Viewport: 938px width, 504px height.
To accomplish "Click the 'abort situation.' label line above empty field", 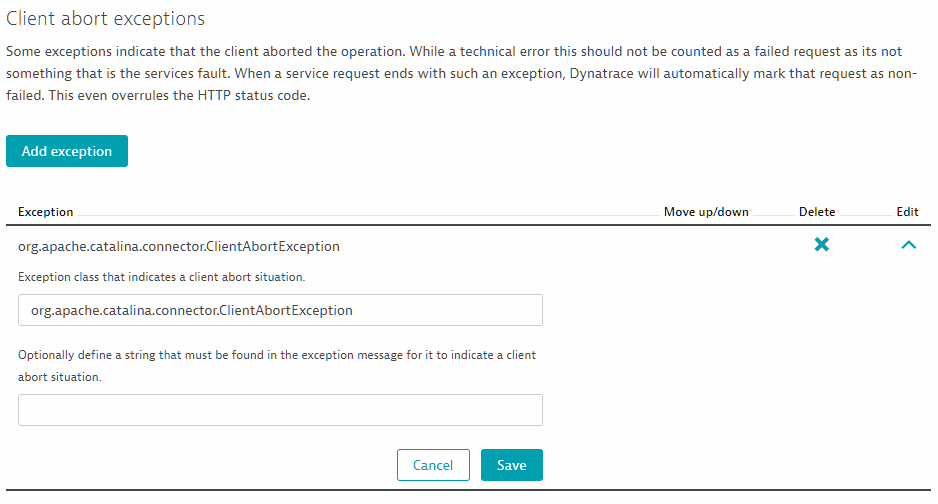I will point(60,377).
